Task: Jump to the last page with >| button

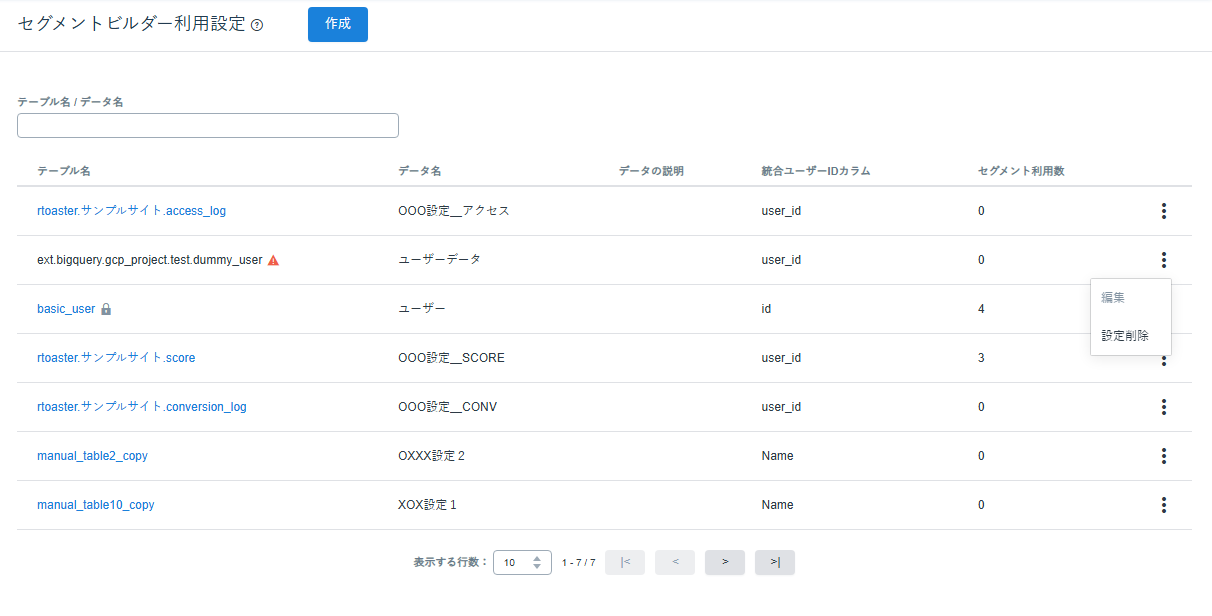Action: 775,562
